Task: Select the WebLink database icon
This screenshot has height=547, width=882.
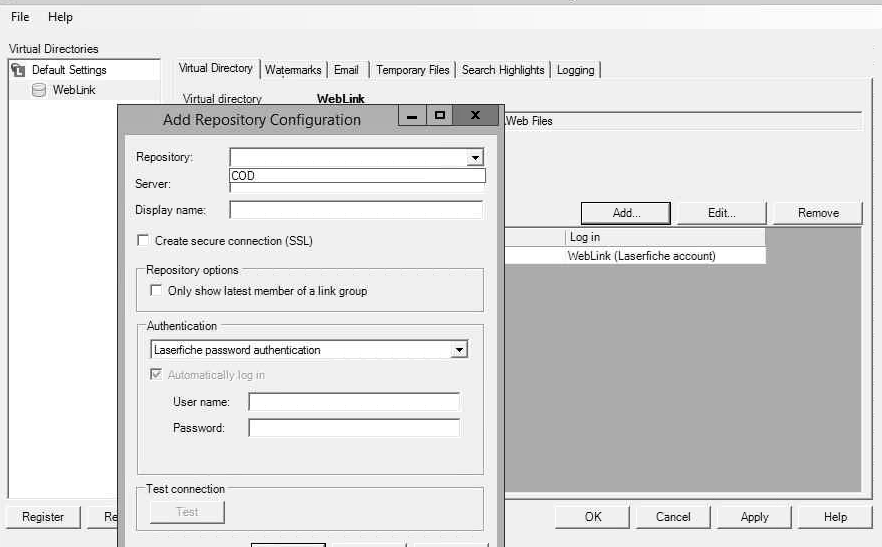Action: [x=39, y=90]
